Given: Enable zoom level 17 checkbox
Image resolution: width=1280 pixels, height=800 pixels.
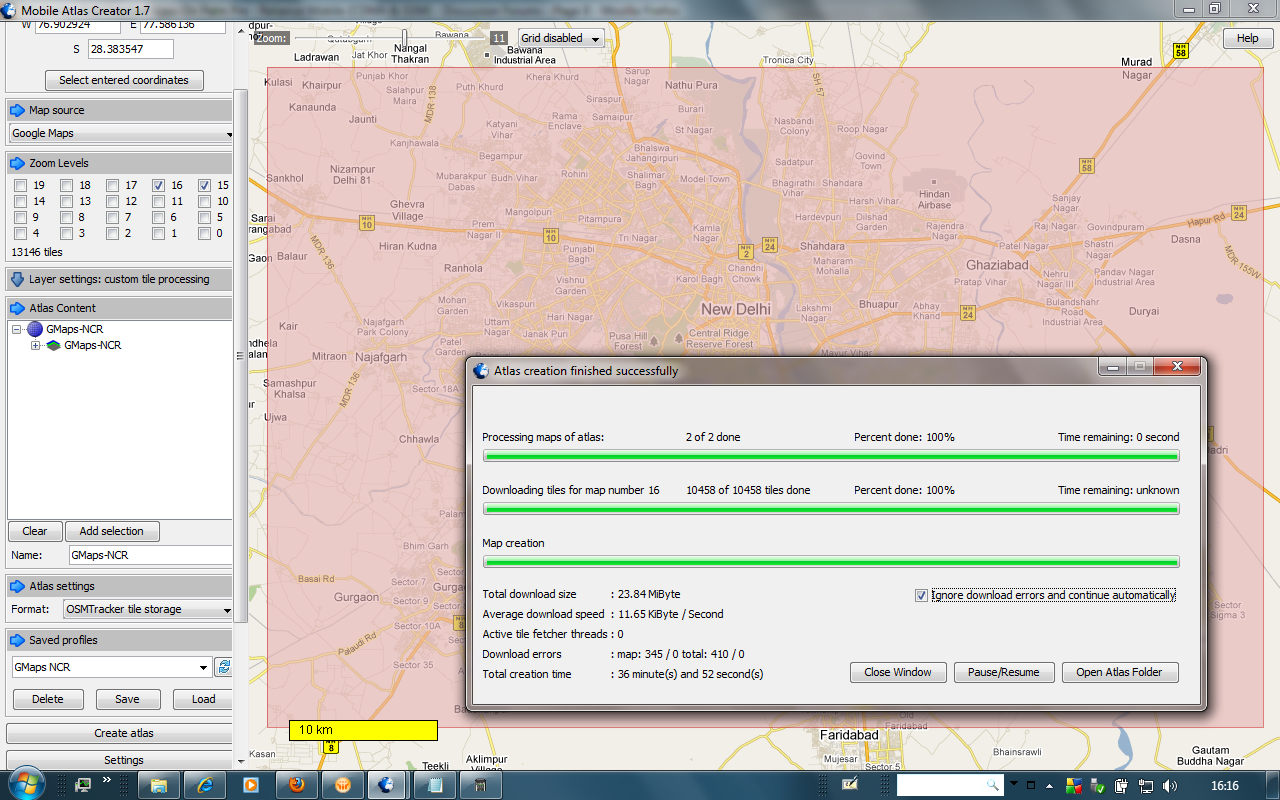Looking at the screenshot, I should pyautogui.click(x=112, y=185).
